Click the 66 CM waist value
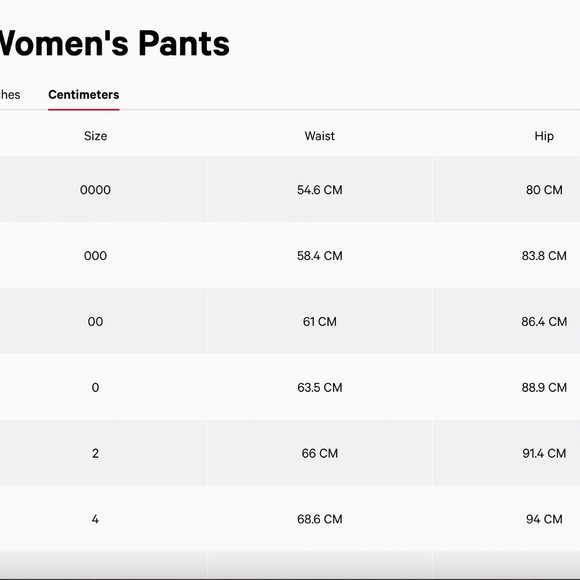Viewport: 580px width, 580px height. [x=320, y=453]
